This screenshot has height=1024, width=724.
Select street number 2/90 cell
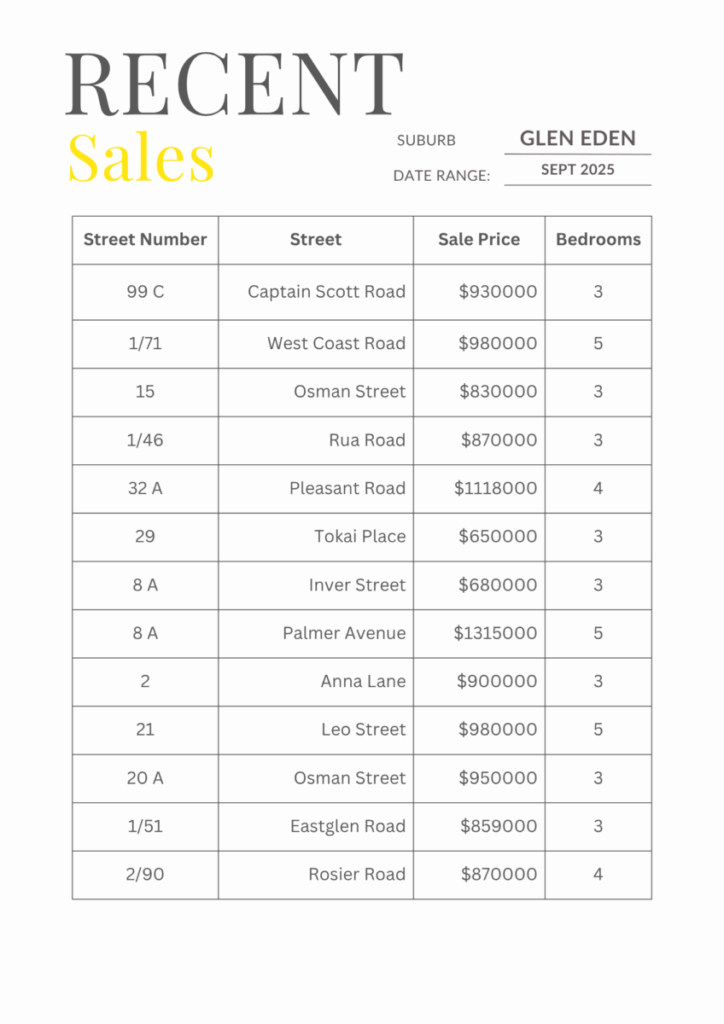point(145,874)
